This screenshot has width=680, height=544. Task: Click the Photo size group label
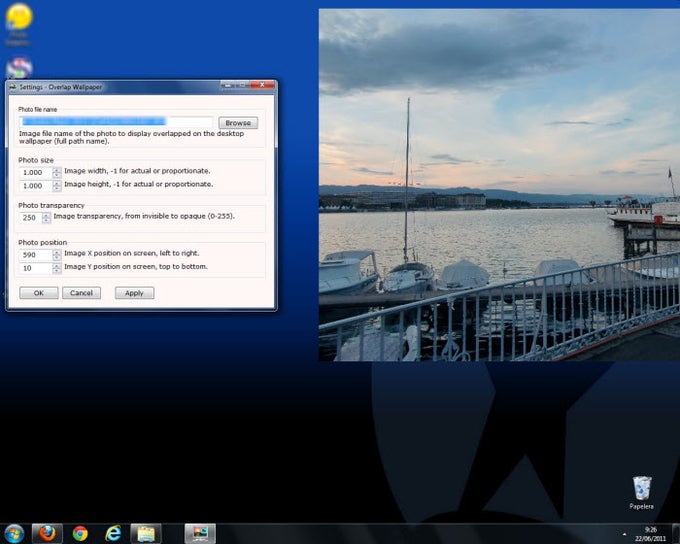36,160
